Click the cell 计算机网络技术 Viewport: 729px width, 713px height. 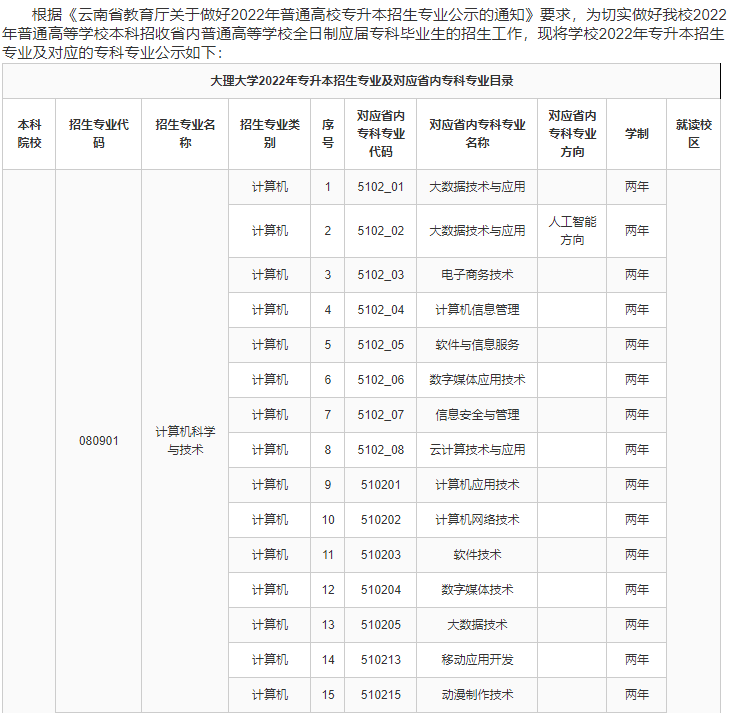tap(477, 520)
